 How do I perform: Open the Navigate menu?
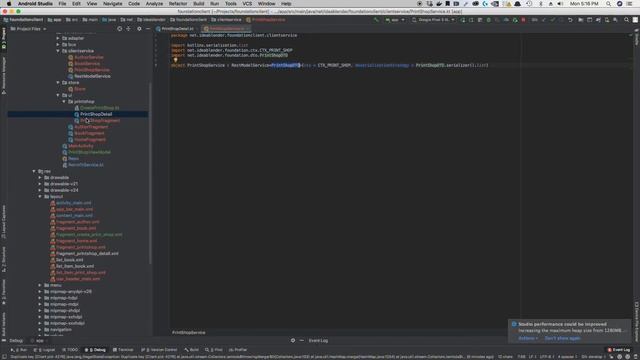point(112,4)
